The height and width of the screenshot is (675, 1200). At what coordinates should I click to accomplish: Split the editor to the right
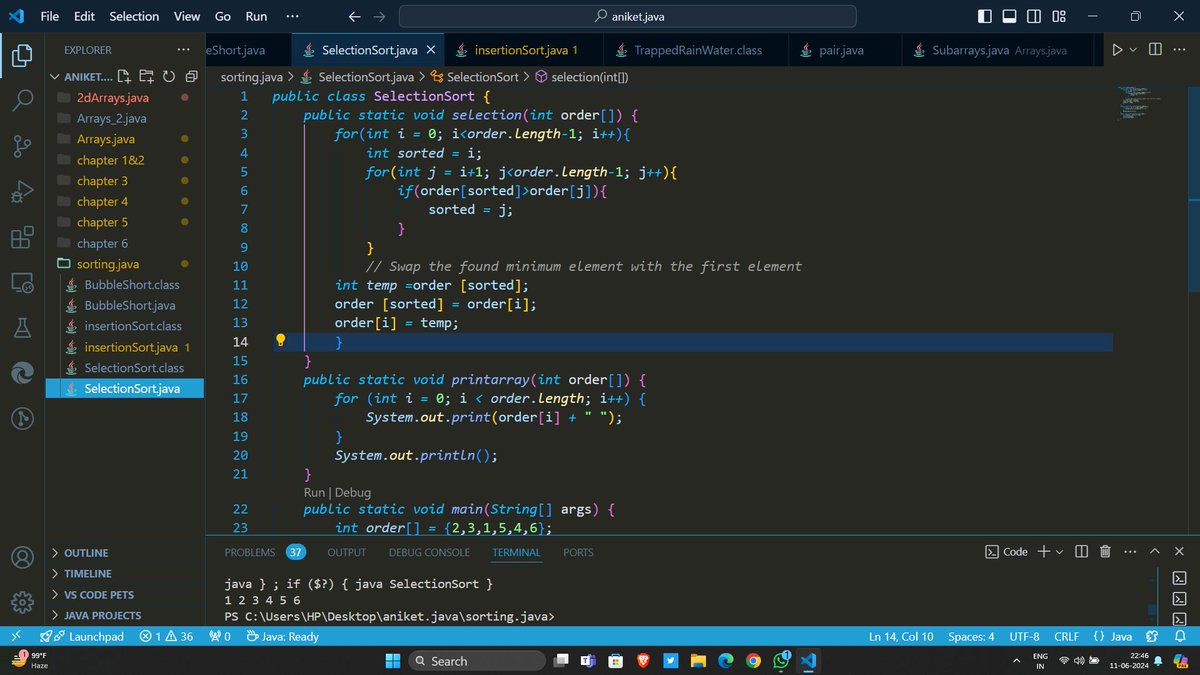(x=1155, y=49)
